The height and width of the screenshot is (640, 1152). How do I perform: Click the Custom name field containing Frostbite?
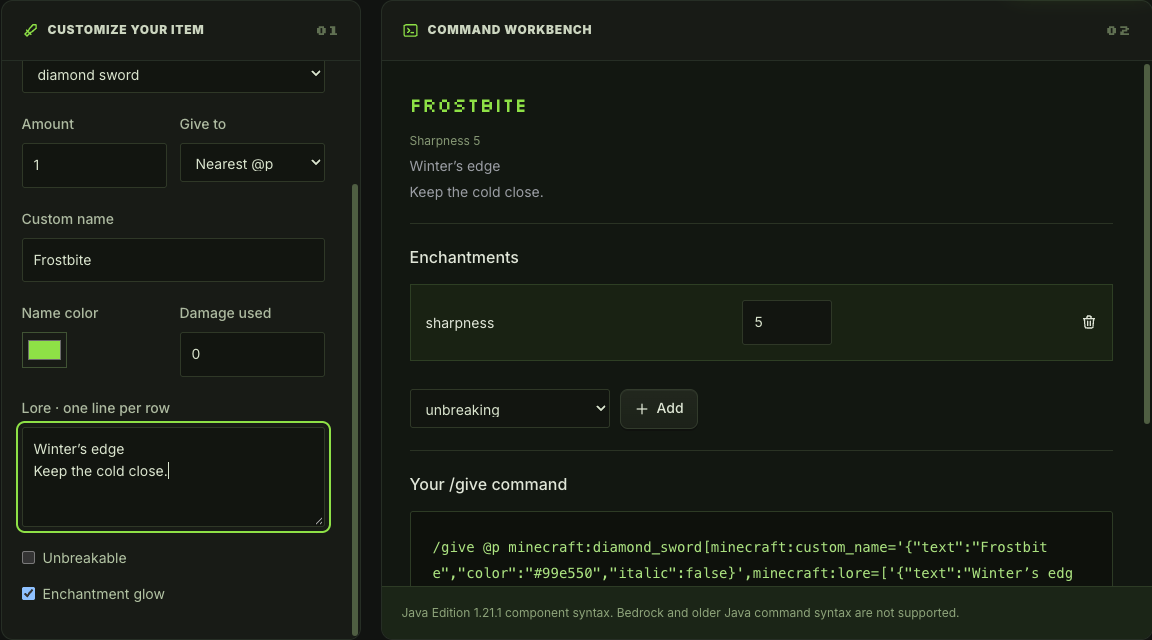pos(173,260)
